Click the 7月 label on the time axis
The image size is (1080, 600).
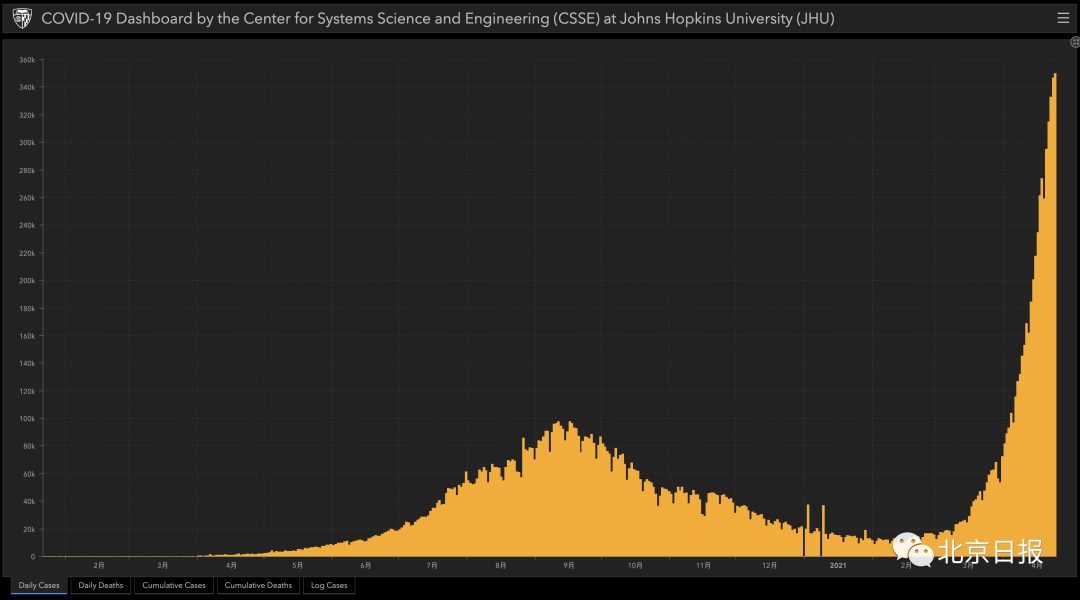point(432,565)
